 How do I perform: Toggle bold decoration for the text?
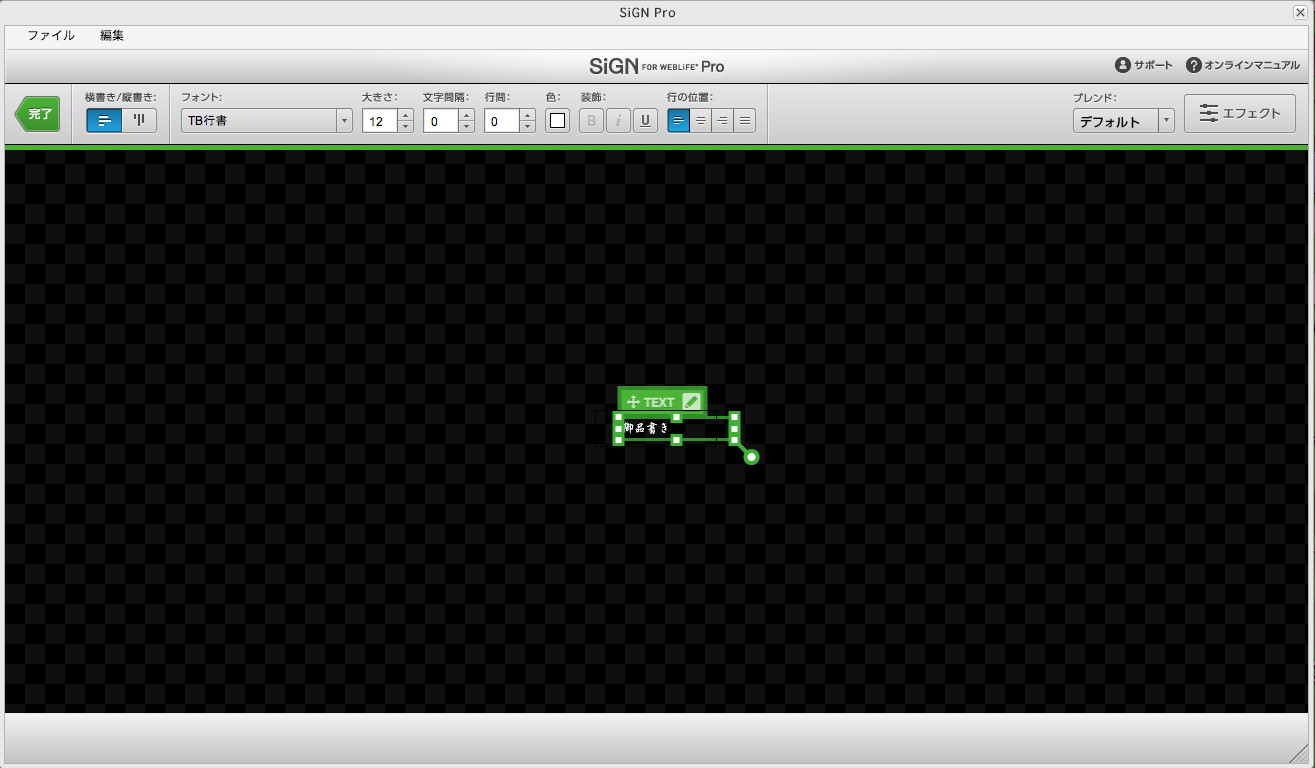(591, 120)
